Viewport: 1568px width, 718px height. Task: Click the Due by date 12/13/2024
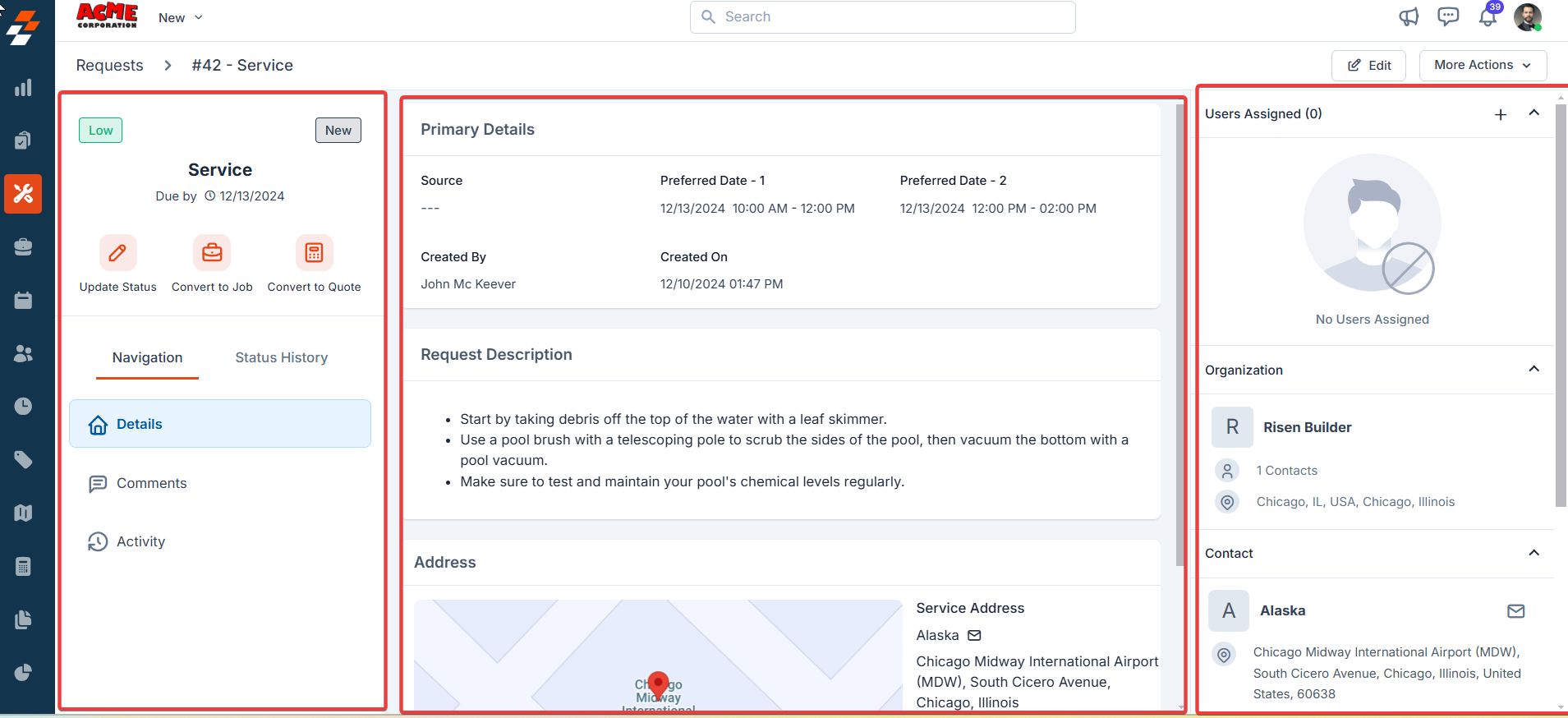coord(251,196)
